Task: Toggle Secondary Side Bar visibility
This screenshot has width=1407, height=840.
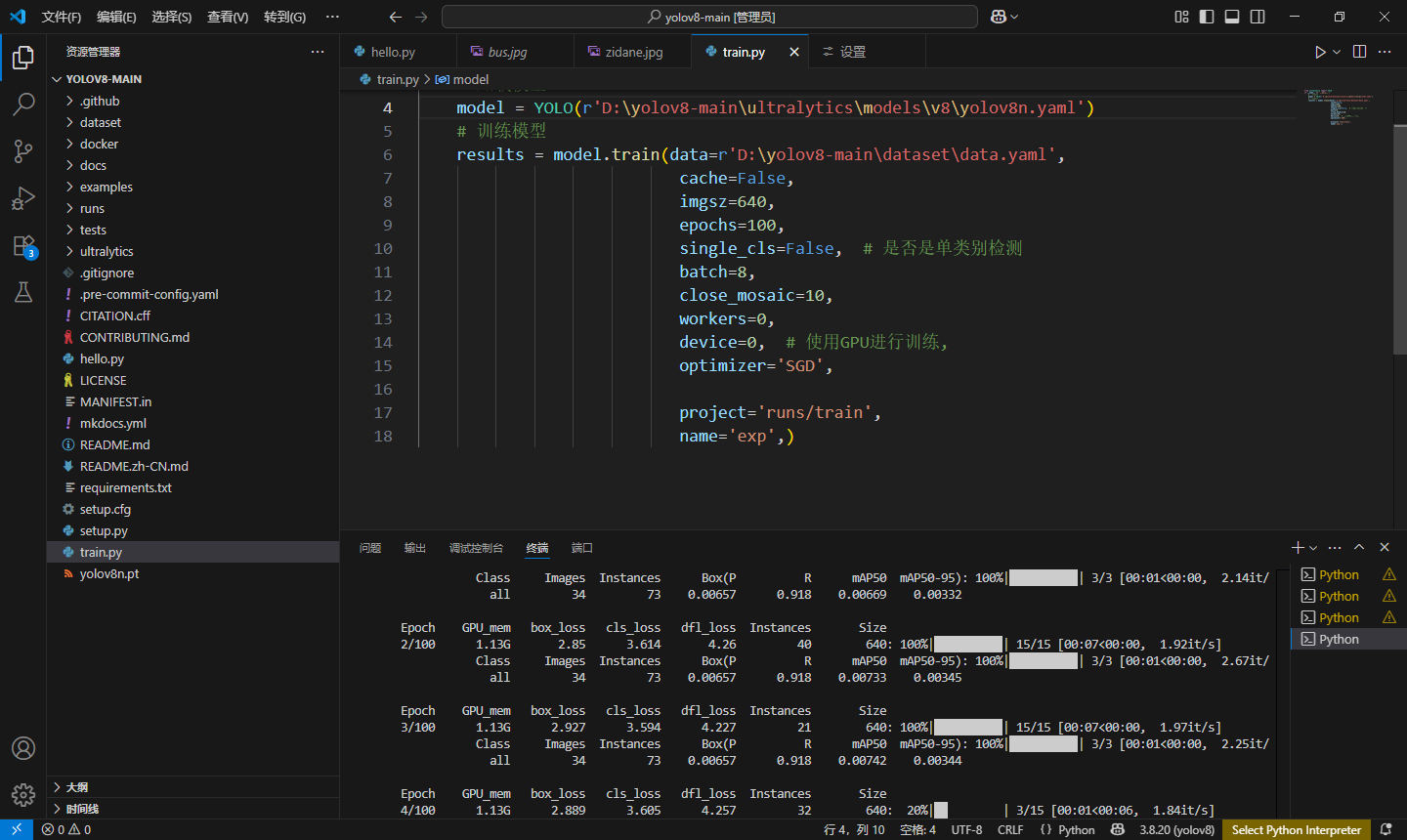Action: pos(1258,17)
